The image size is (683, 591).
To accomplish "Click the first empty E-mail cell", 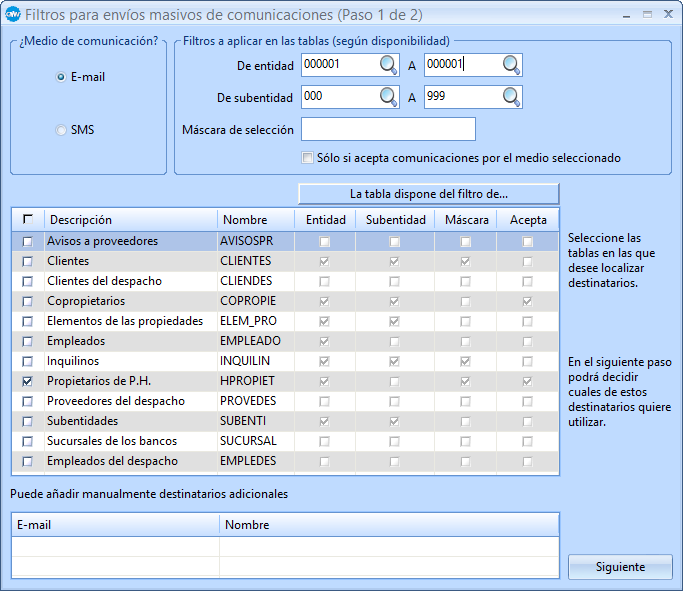I will pyautogui.click(x=115, y=547).
